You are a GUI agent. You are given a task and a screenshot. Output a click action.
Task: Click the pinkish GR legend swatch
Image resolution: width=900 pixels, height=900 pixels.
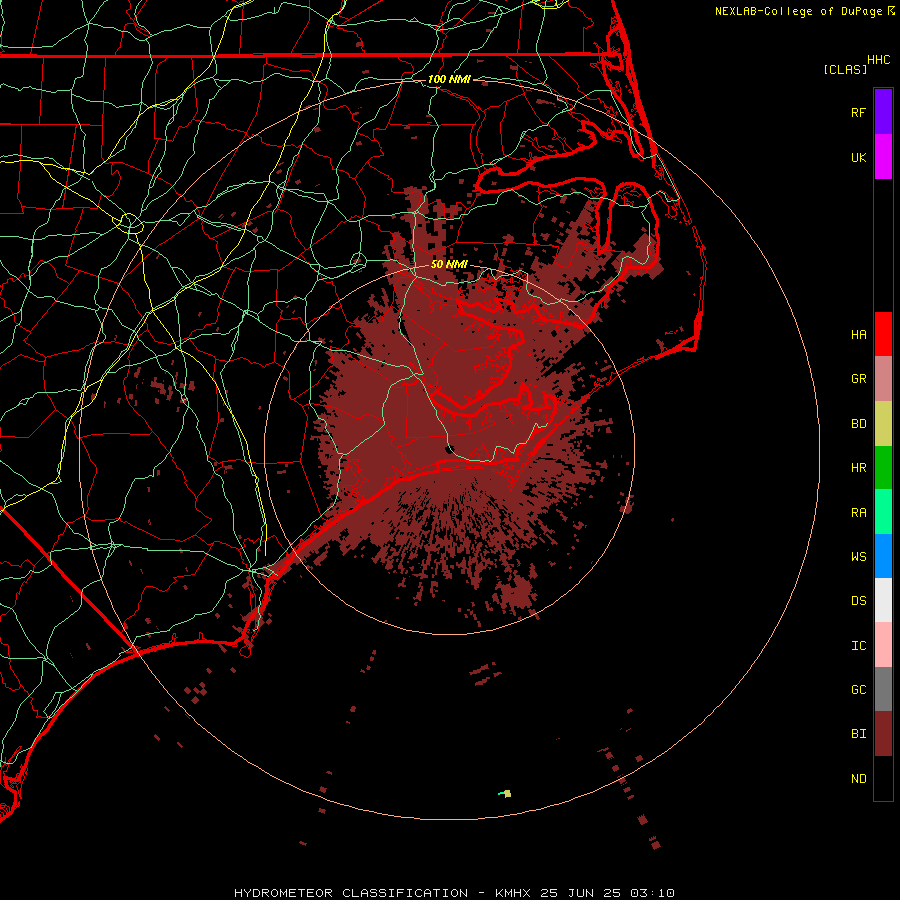click(x=883, y=378)
